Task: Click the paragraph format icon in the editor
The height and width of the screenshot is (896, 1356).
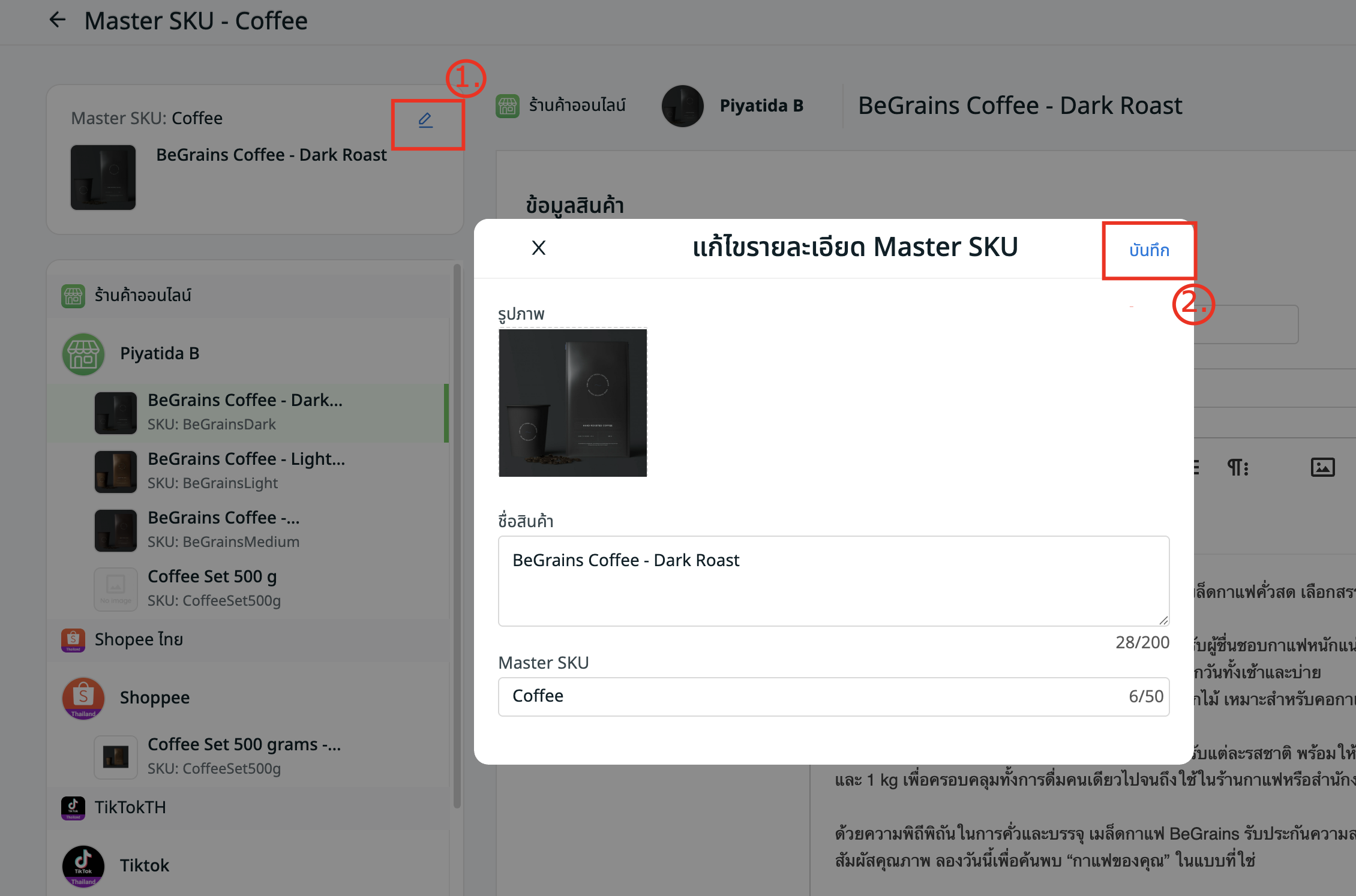Action: click(1238, 467)
